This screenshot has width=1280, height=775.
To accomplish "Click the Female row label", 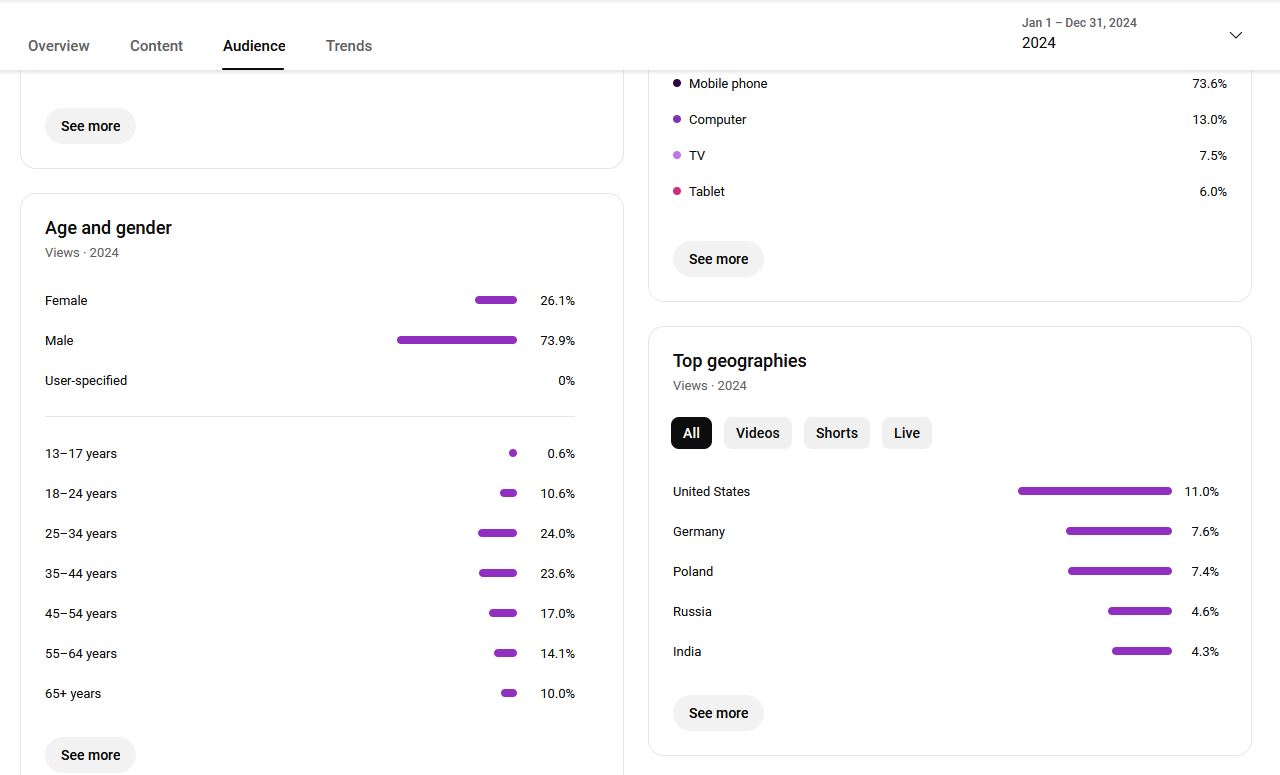I will coord(66,301).
